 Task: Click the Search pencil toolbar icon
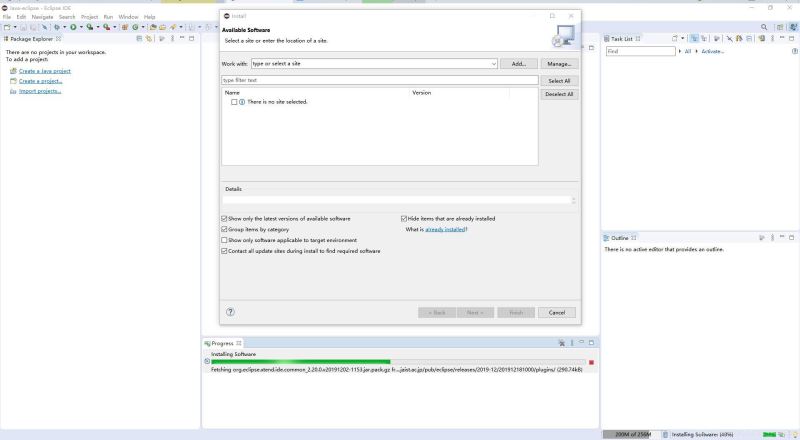coord(173,27)
